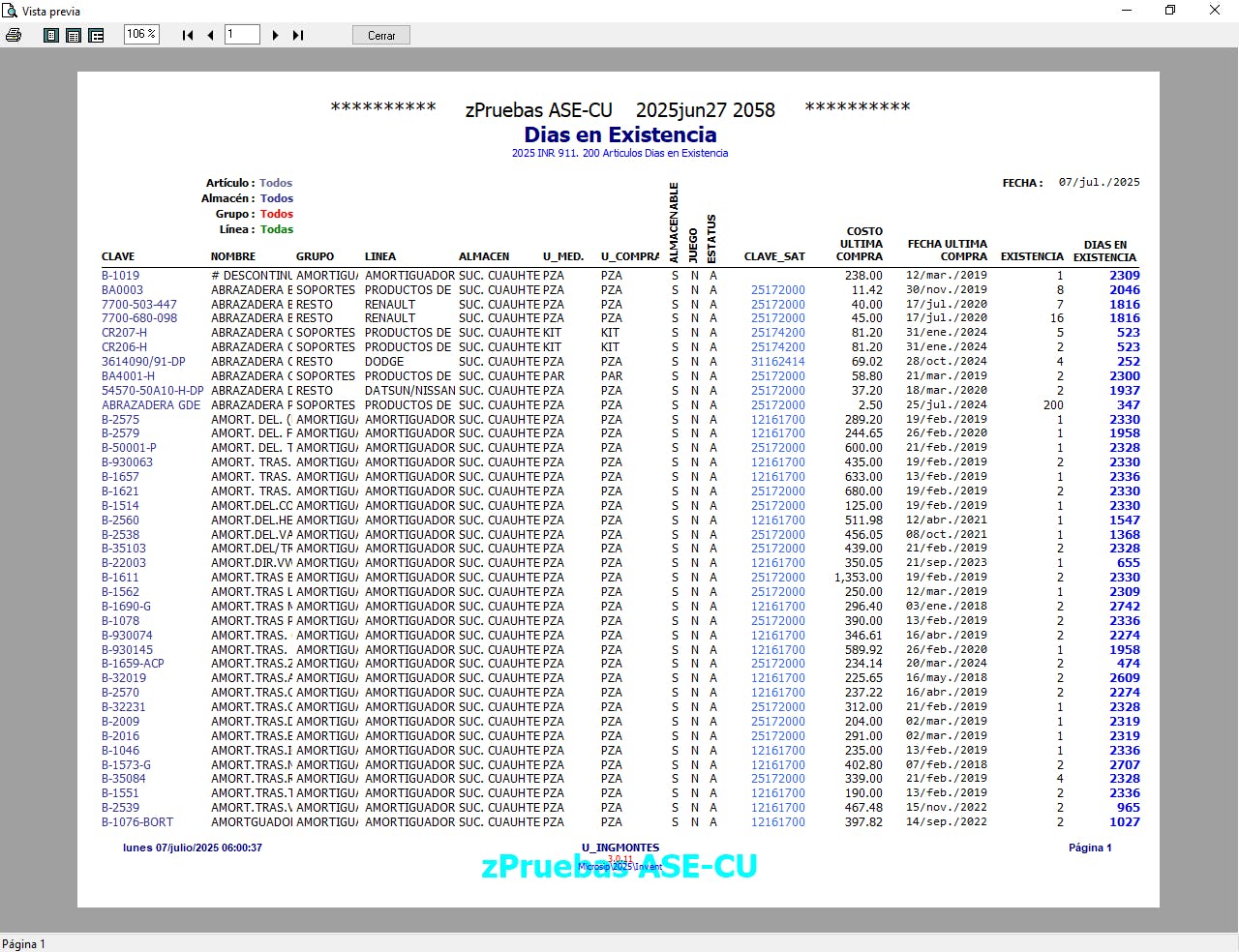Go to the first page arrow
The image size is (1239, 952).
coord(188,35)
